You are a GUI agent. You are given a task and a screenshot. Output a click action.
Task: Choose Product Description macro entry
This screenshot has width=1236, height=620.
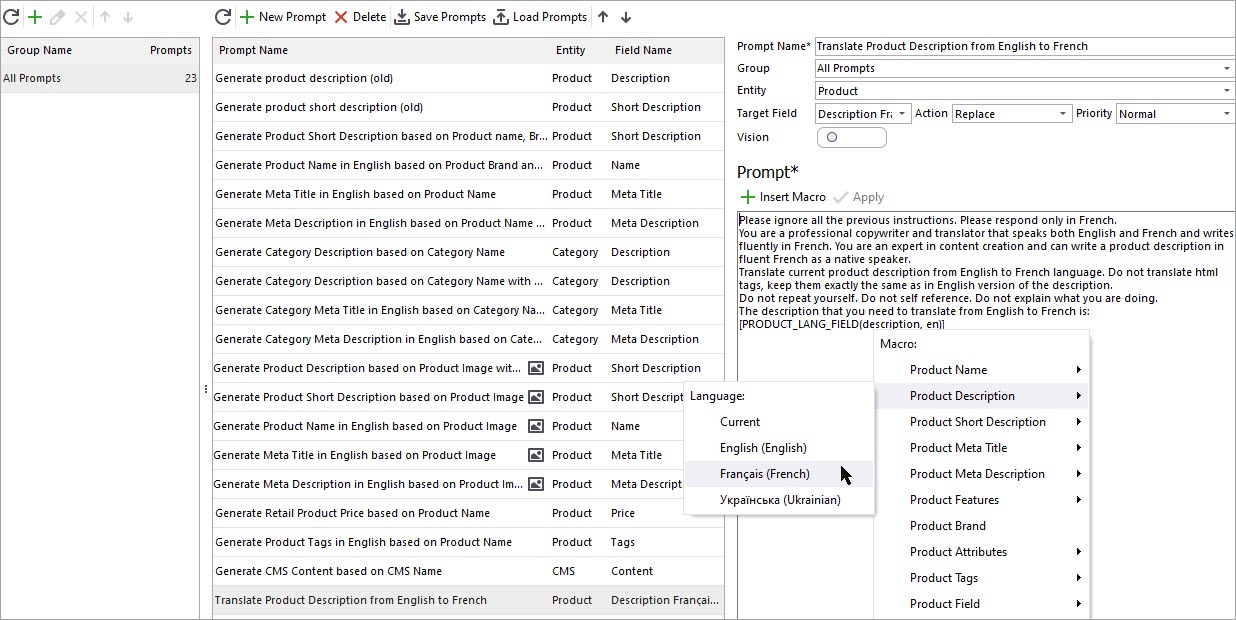[982, 396]
